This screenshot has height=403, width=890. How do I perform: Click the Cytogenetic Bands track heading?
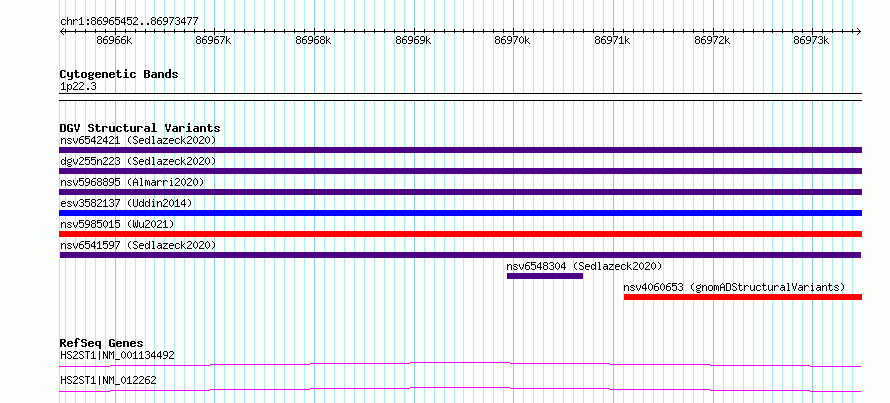point(119,74)
